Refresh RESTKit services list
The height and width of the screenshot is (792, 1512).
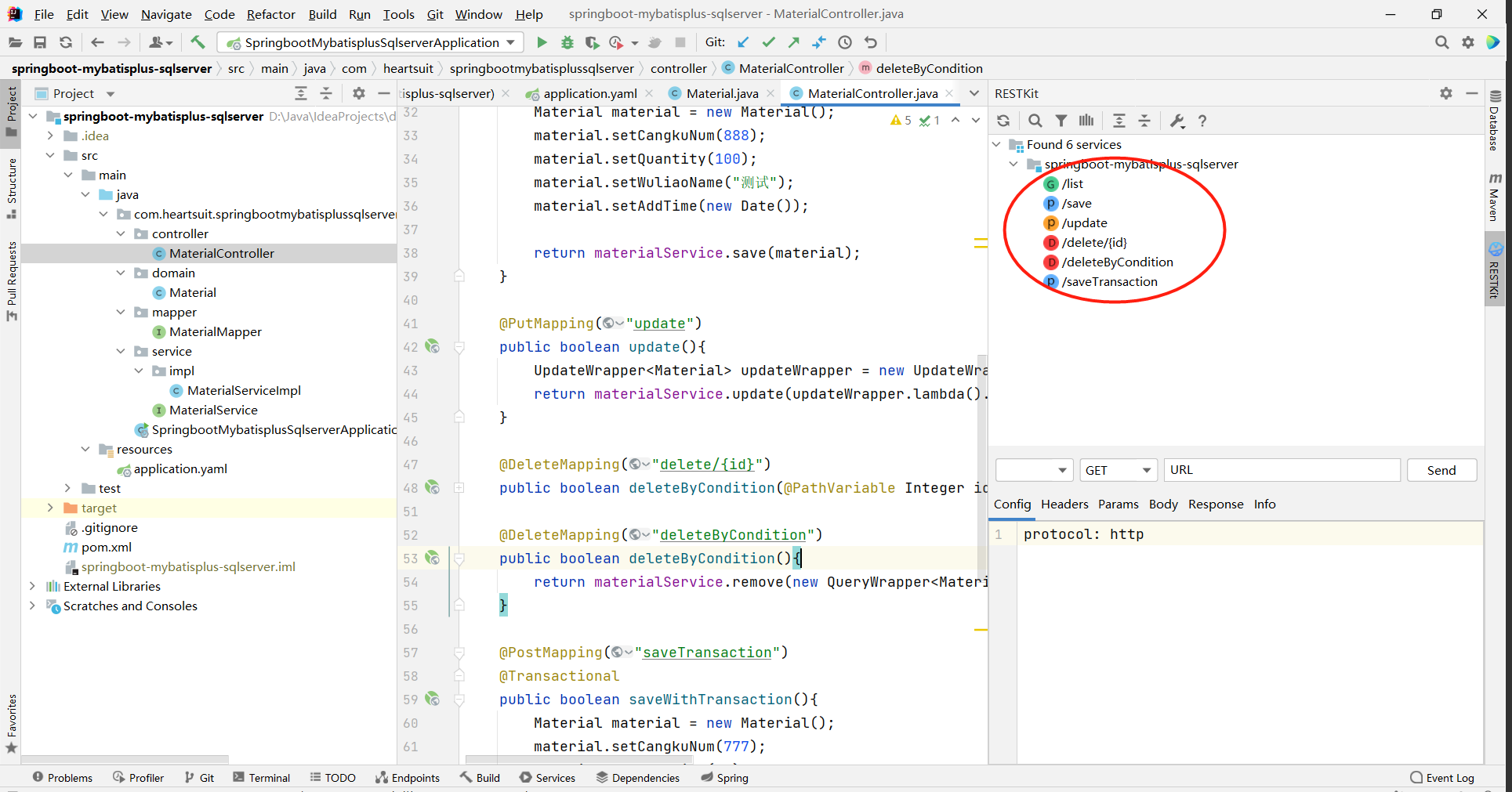click(x=1003, y=121)
